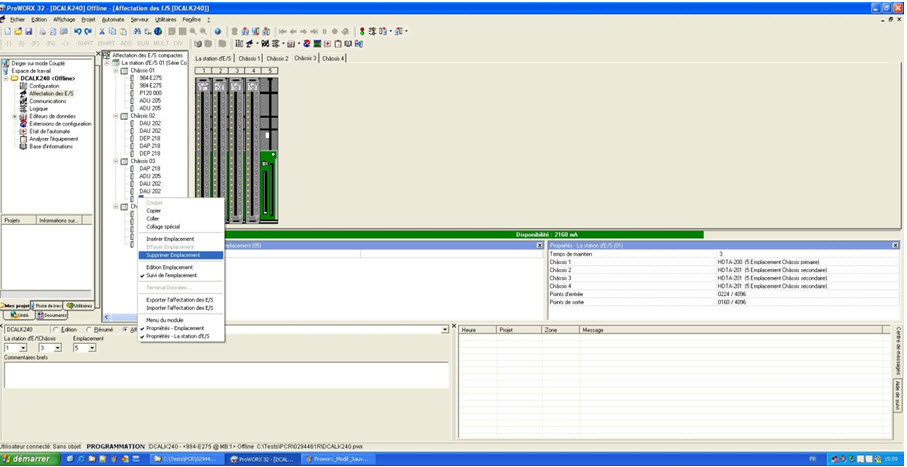Expand Editeurs de données tree node
Screen dimensions: 907x467
click(x=14, y=116)
